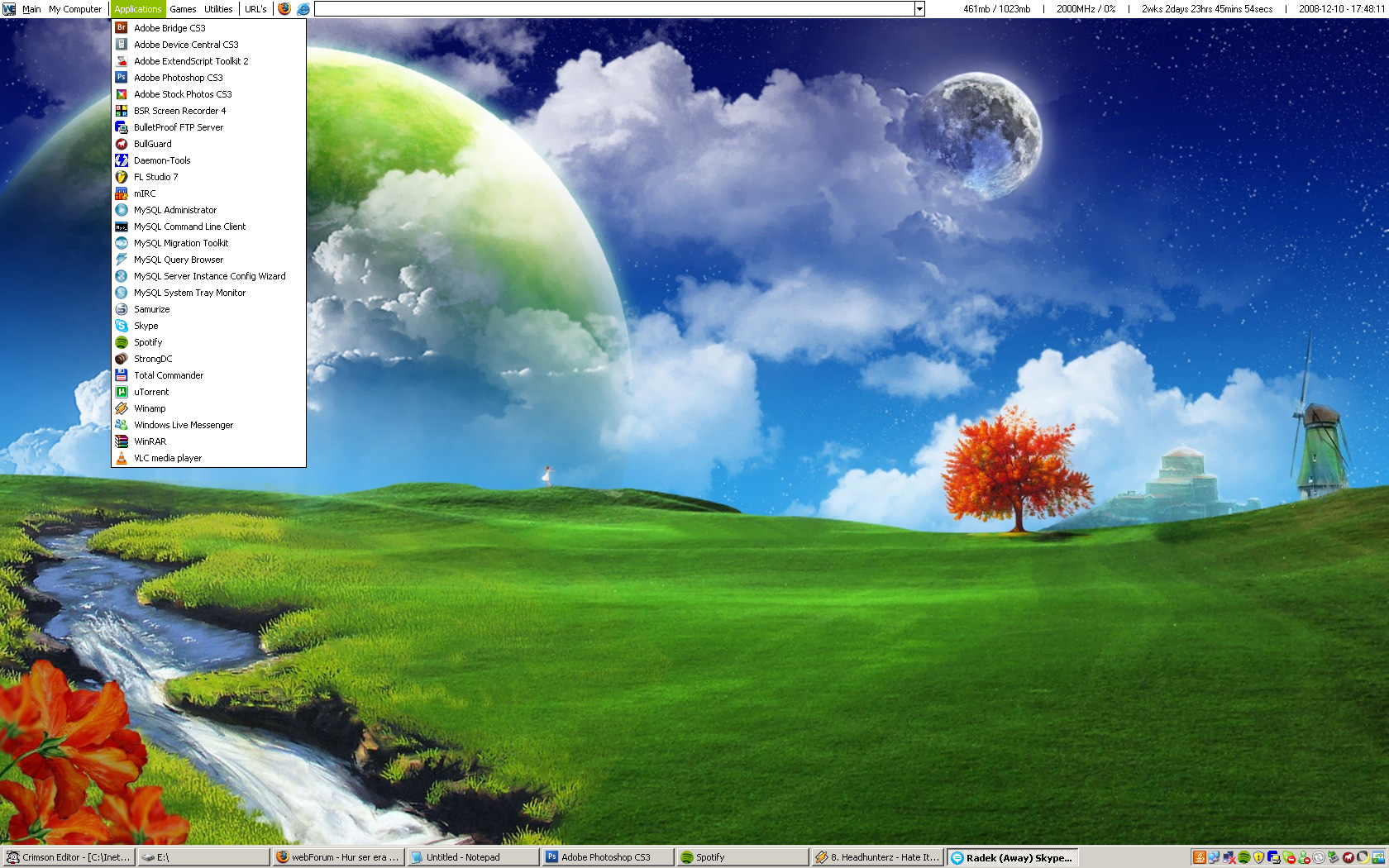Start MySQL System Tray Monitor

(x=209, y=293)
